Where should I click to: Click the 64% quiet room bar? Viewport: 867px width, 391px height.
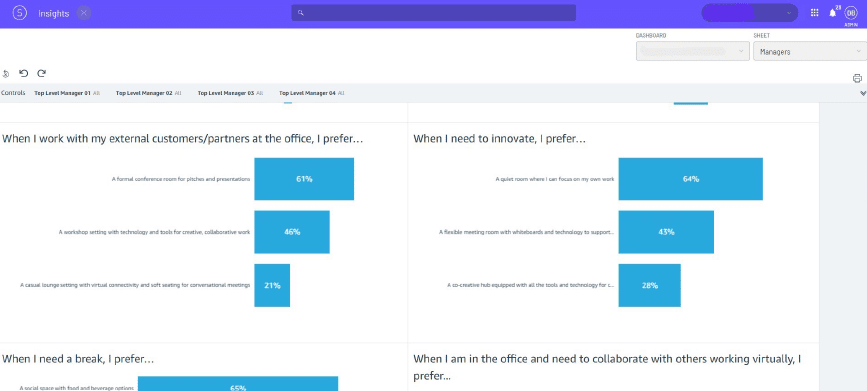click(x=691, y=179)
